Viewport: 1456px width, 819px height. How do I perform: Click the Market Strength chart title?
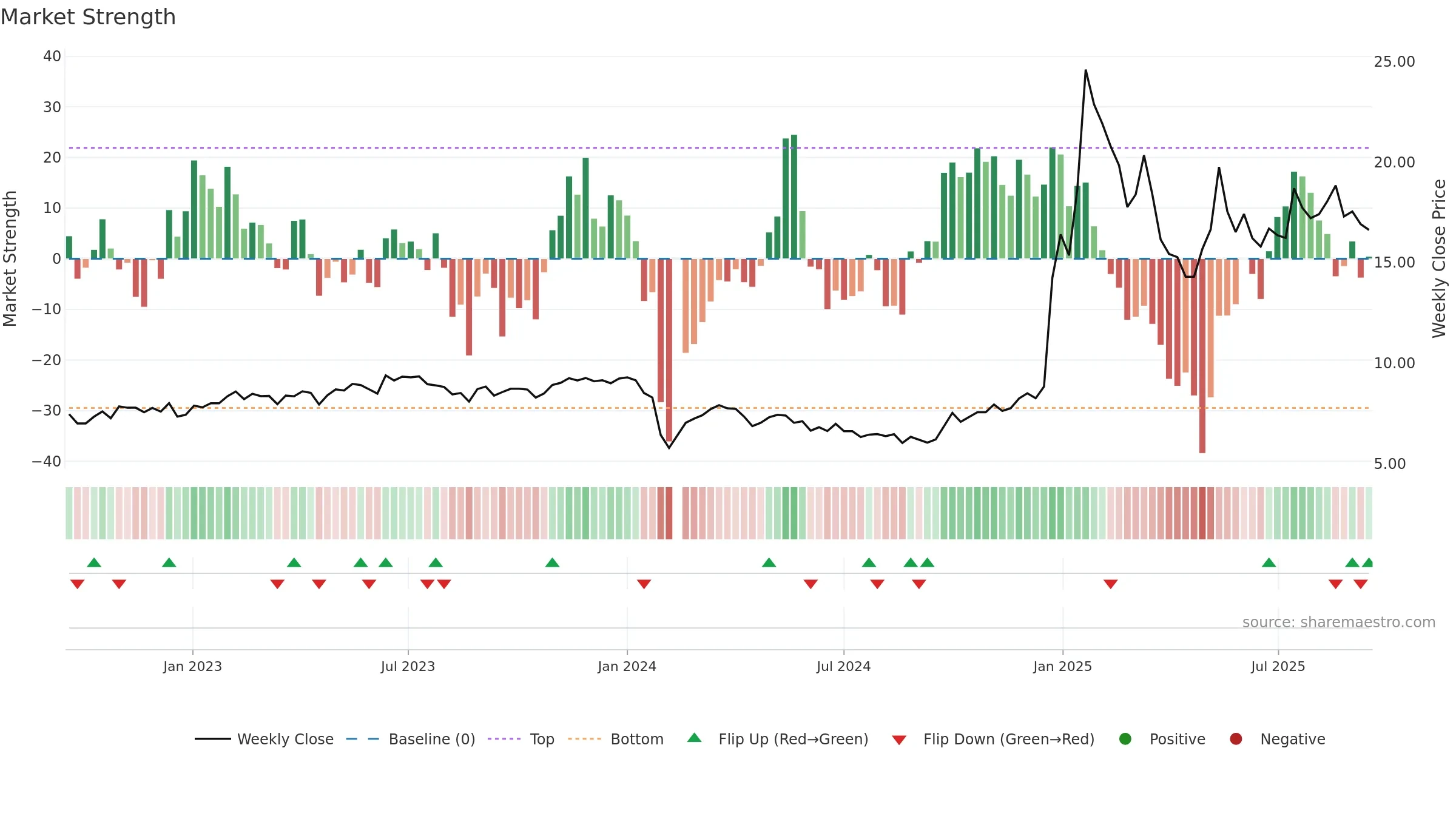[88, 17]
